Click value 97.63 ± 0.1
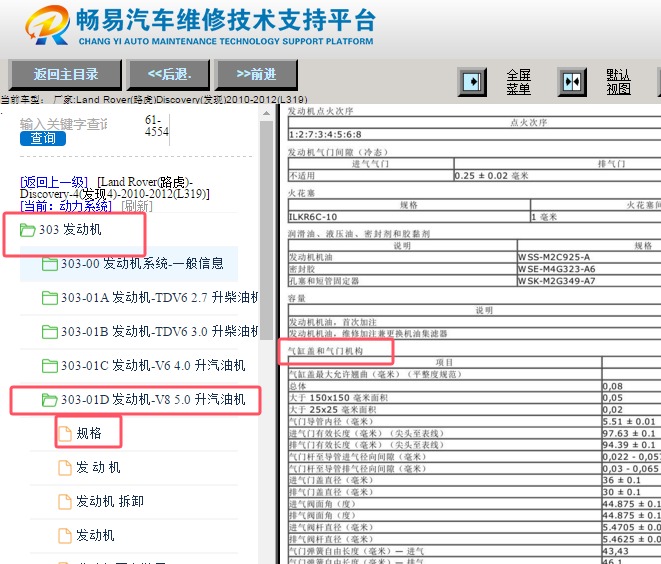Screen dimensions: 661x564 [629, 433]
